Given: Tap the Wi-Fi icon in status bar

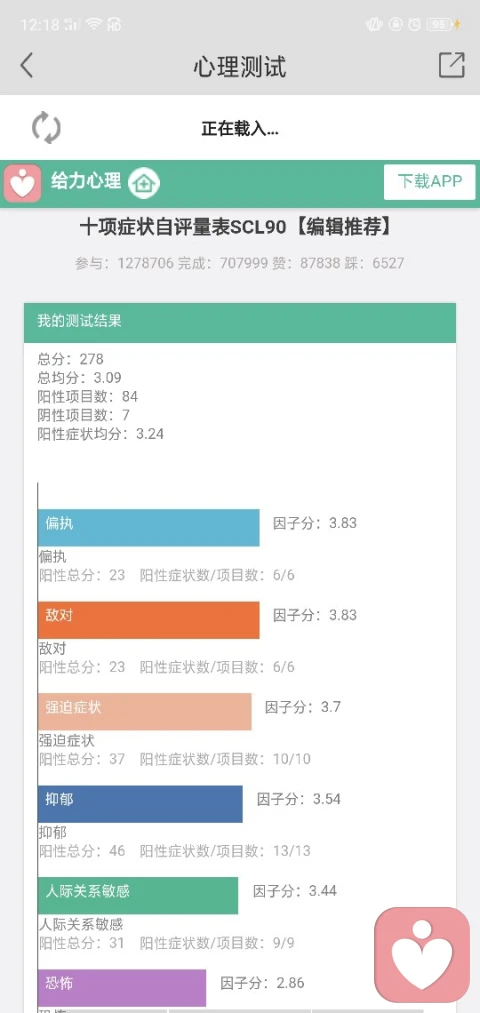Looking at the screenshot, I should (x=94, y=25).
